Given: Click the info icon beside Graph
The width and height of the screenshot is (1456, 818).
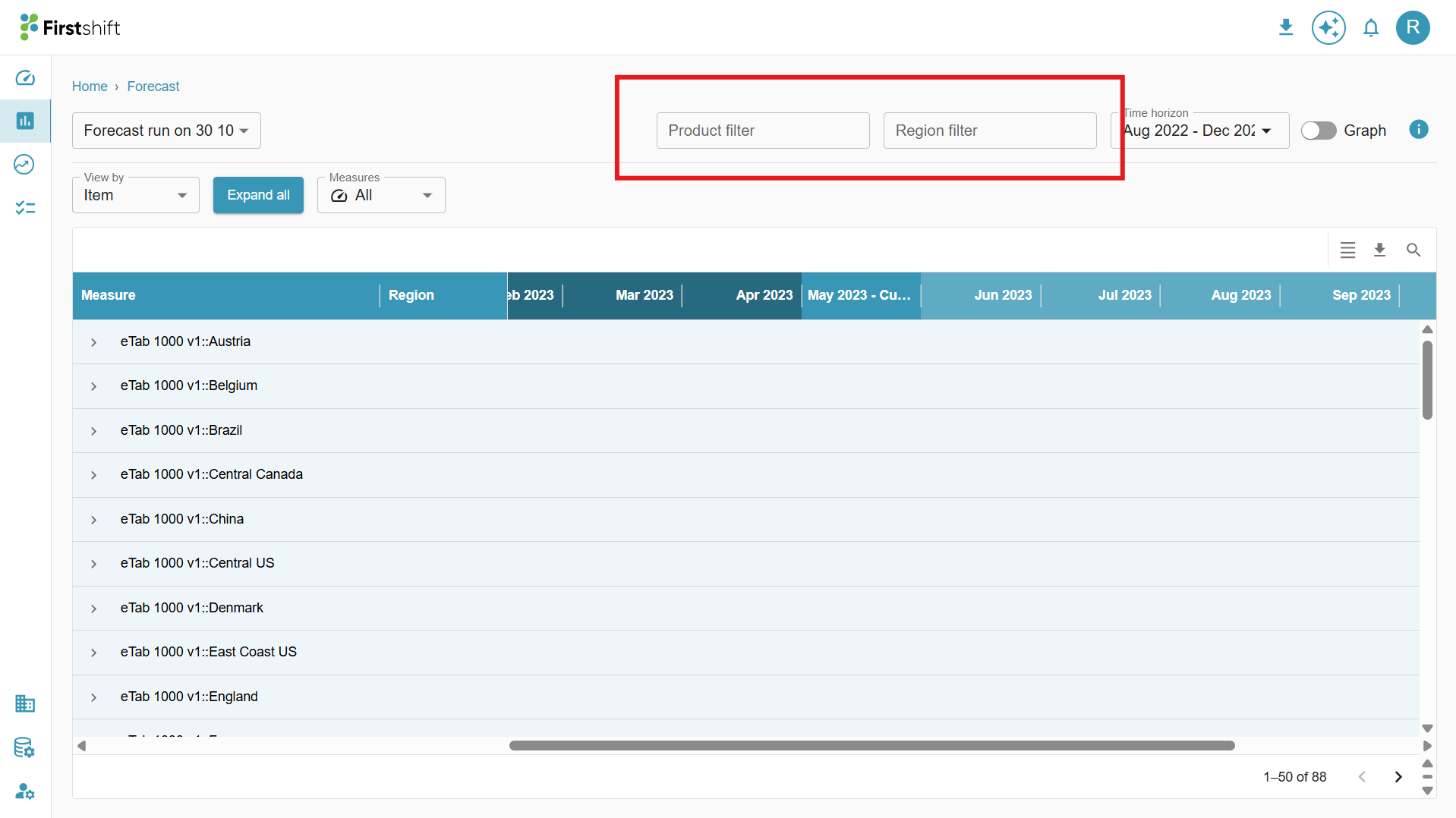Looking at the screenshot, I should 1419,130.
